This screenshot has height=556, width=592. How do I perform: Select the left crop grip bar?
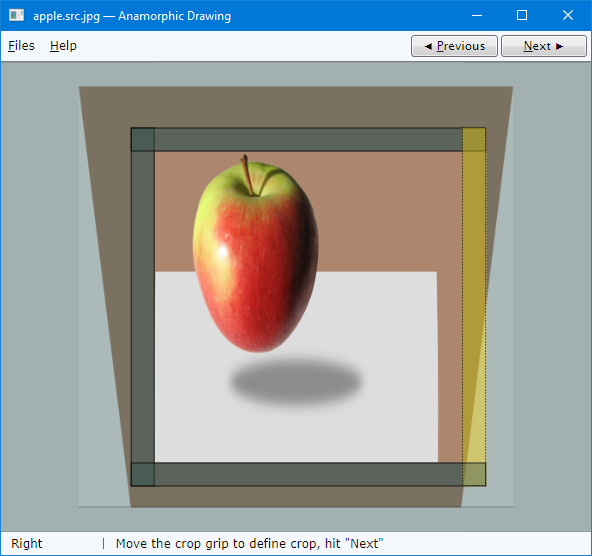[x=143, y=306]
